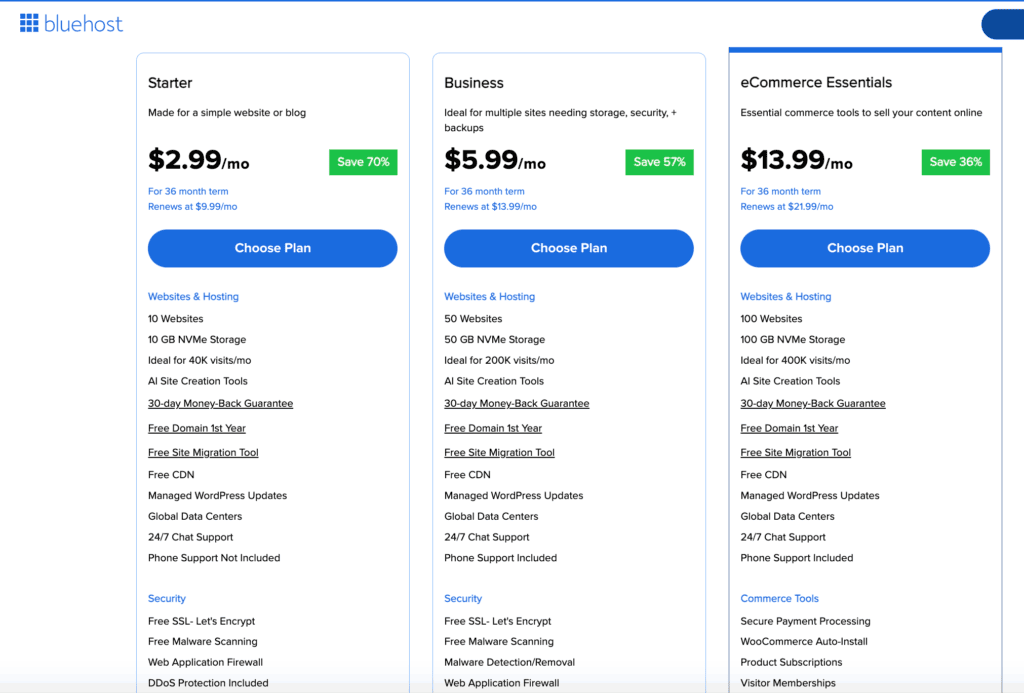Image resolution: width=1024 pixels, height=693 pixels.
Task: Open Business Free Site Migration Tool link
Action: 499,453
